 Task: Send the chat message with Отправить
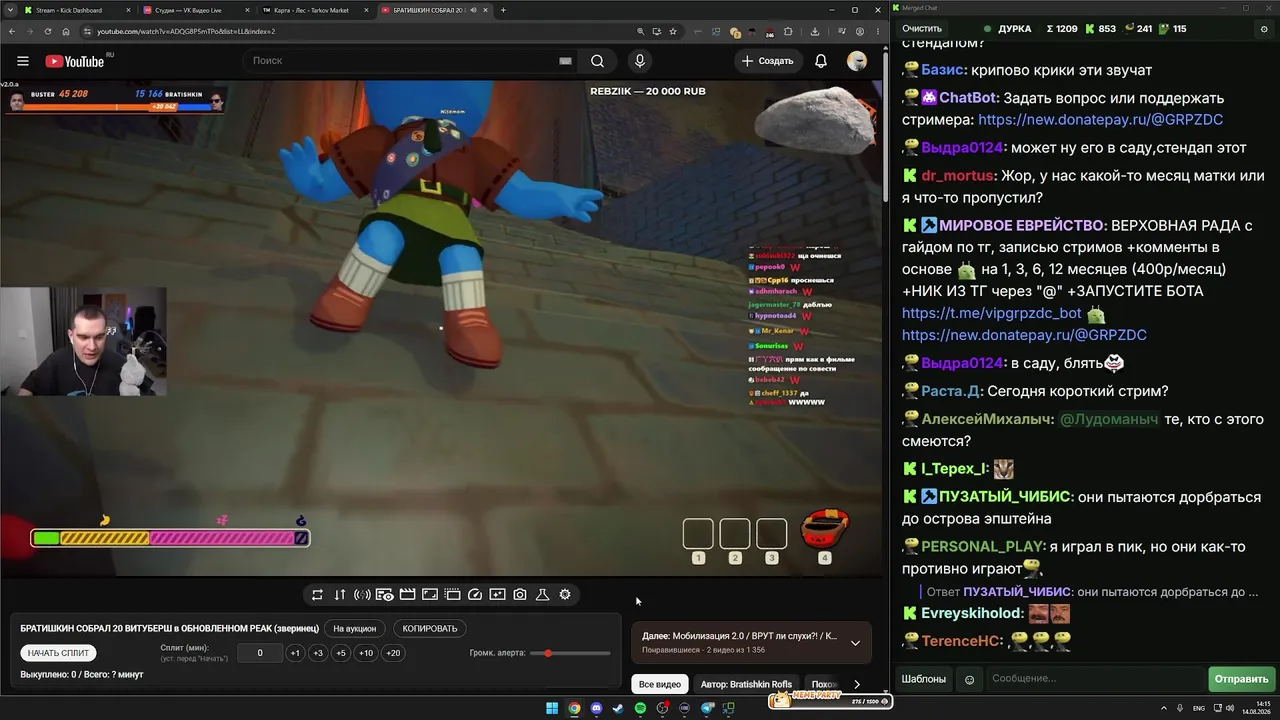1241,679
